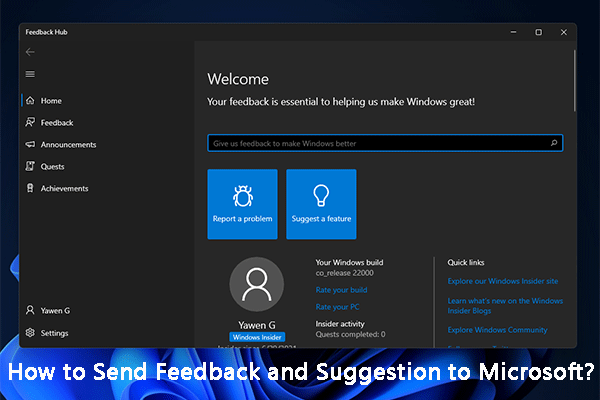600x400 pixels.
Task: Click the Yawen G name under avatar
Action: point(257,325)
